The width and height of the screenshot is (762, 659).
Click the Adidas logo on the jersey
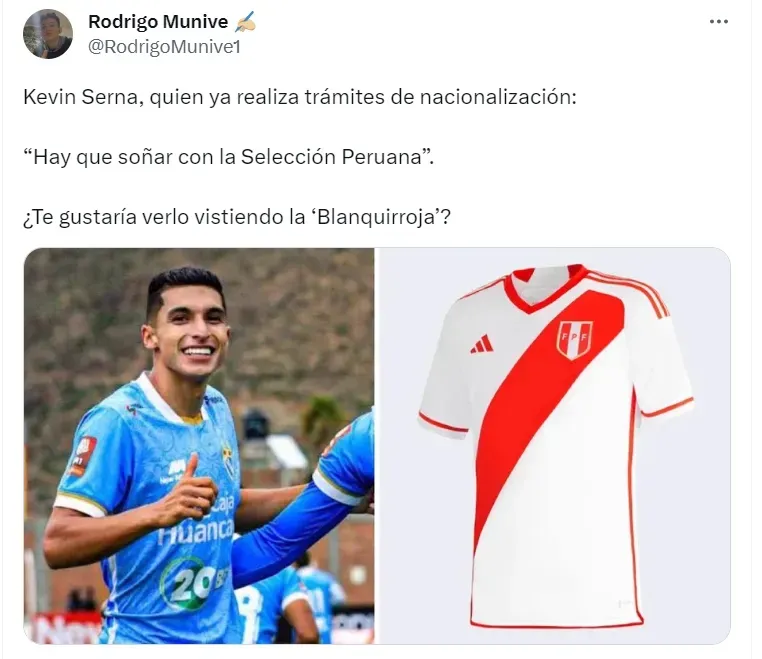(482, 344)
